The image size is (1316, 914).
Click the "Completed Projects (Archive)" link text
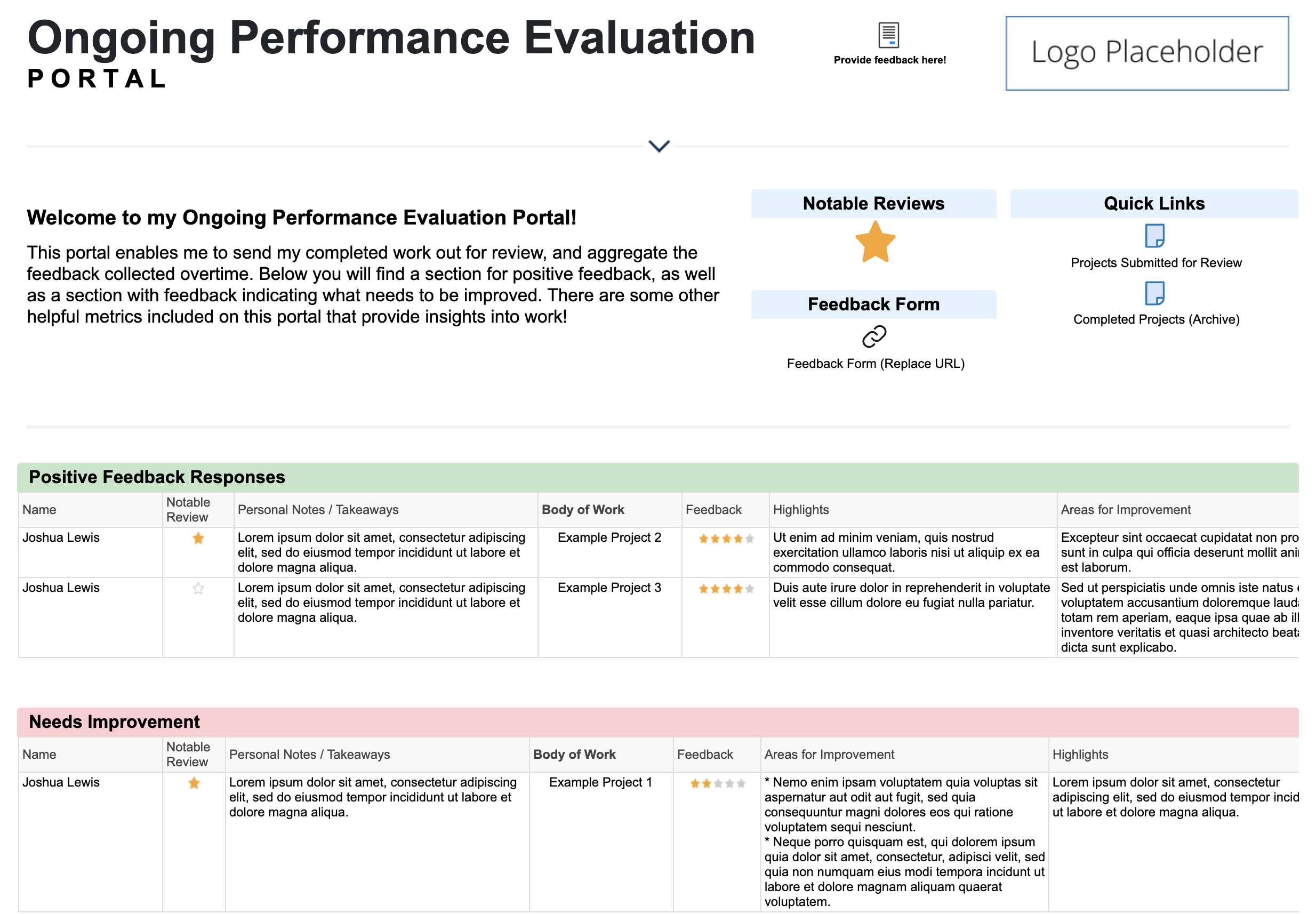pos(1155,319)
